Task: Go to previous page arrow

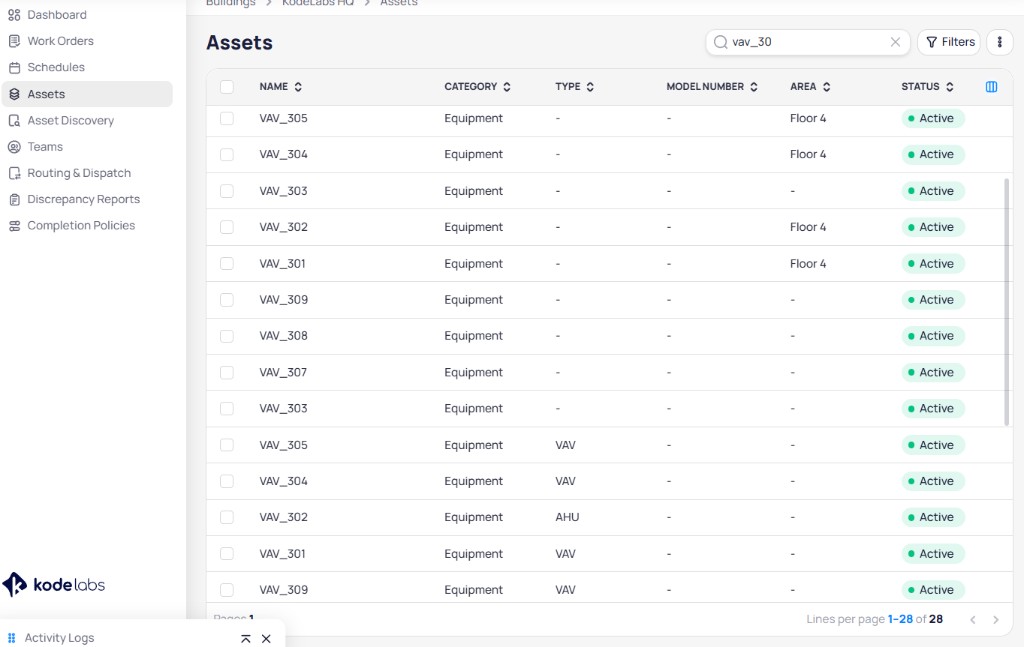Action: (972, 620)
